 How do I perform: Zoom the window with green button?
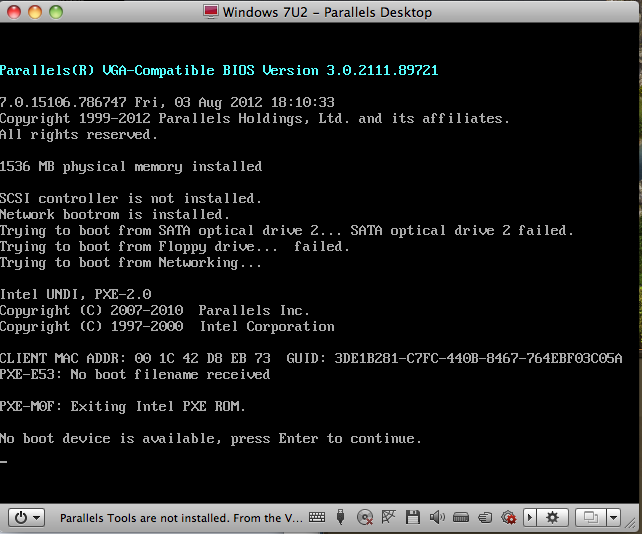tap(56, 12)
